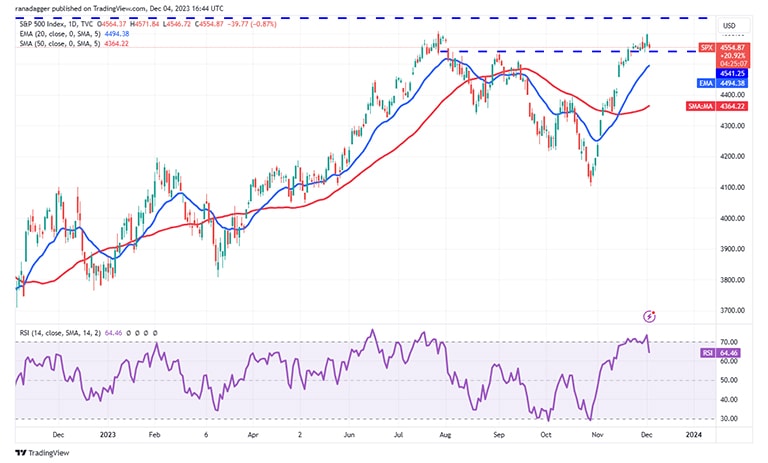Click the 4400.00 price axis label
Image resolution: width=768 pixels, height=463 pixels.
click(733, 95)
